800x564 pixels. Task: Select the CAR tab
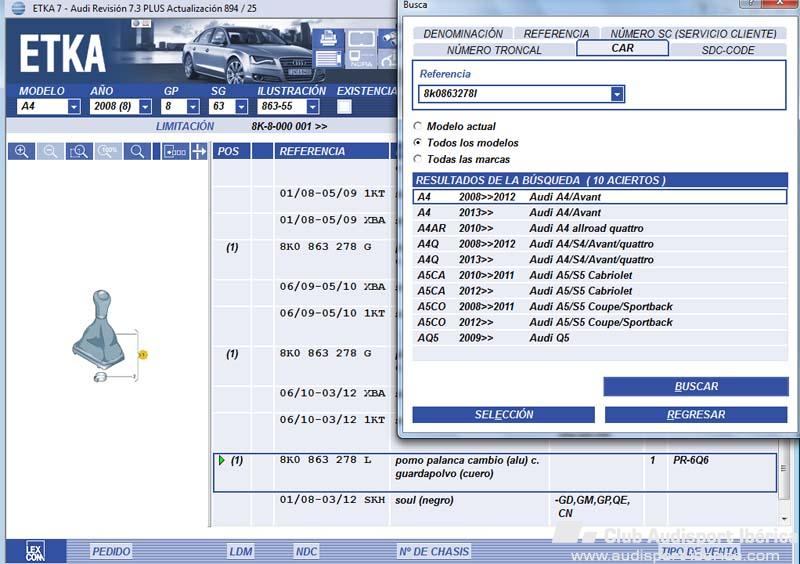[622, 48]
